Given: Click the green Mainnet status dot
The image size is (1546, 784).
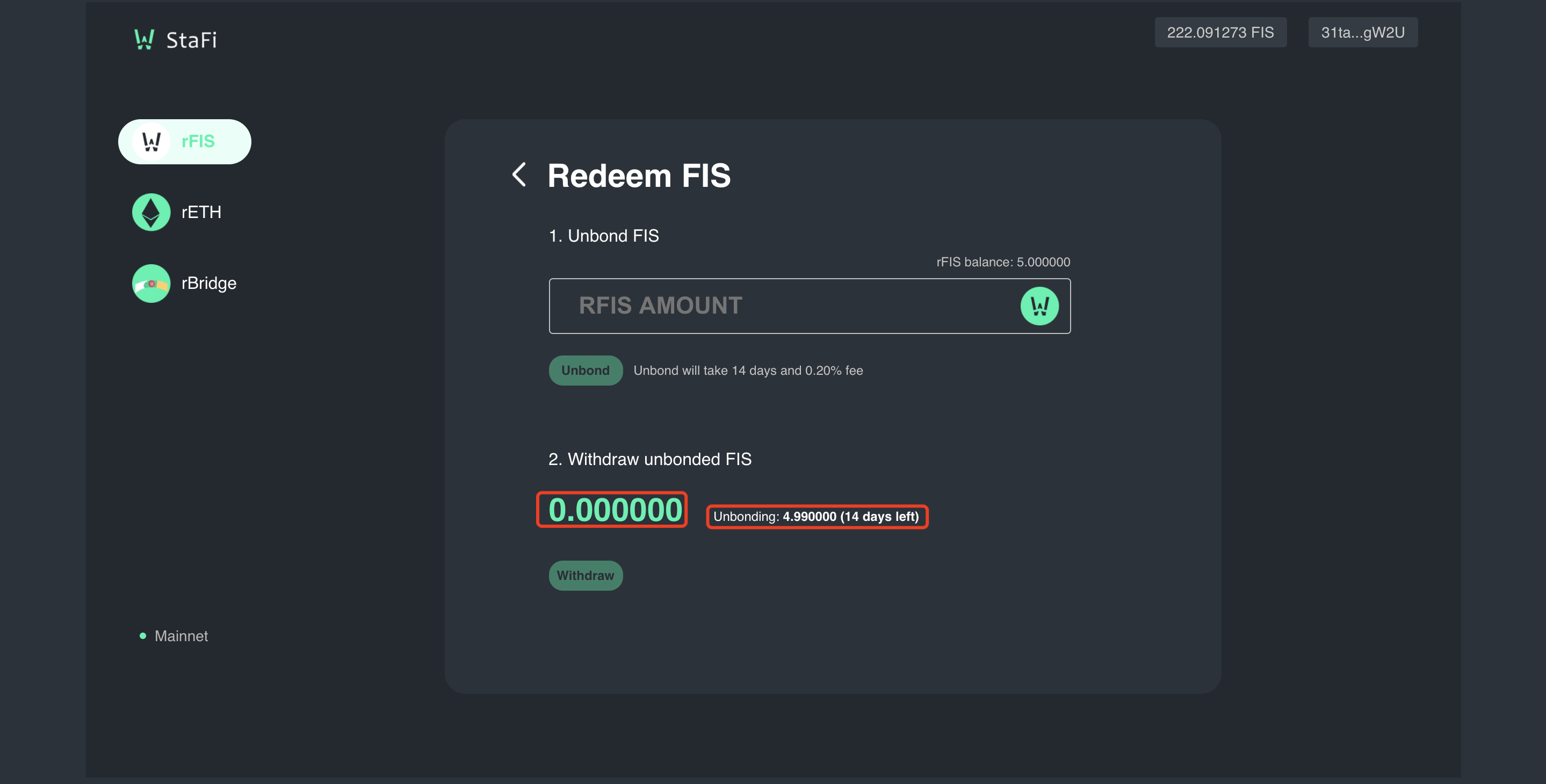Looking at the screenshot, I should [x=143, y=636].
